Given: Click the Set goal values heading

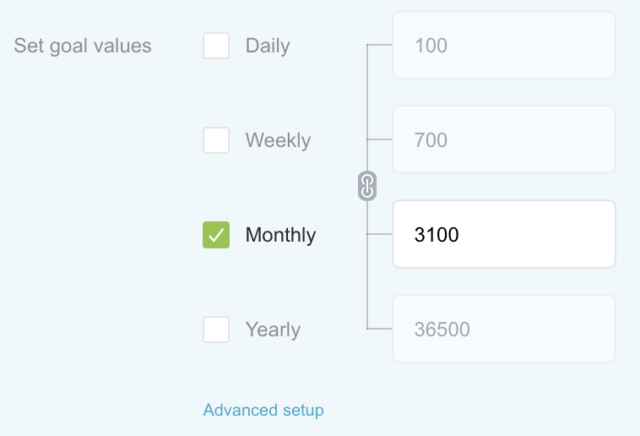Looking at the screenshot, I should tap(83, 46).
